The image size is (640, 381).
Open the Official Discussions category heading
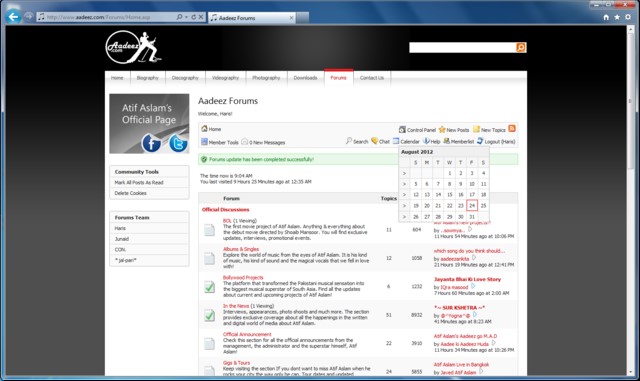(x=225, y=209)
